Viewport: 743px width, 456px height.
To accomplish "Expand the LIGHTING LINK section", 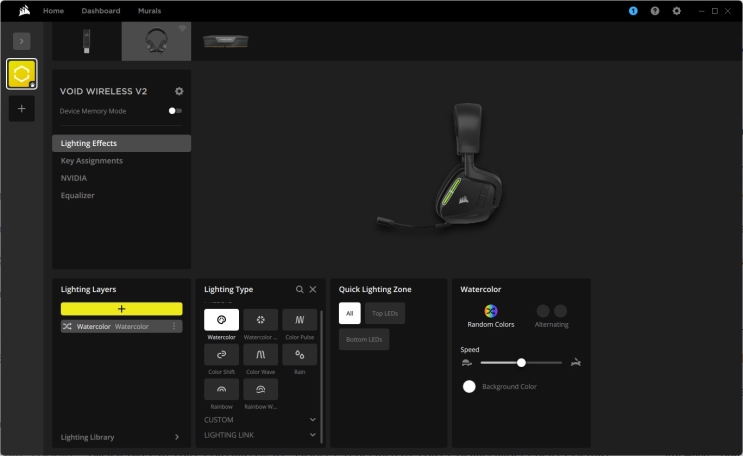I will tap(312, 435).
